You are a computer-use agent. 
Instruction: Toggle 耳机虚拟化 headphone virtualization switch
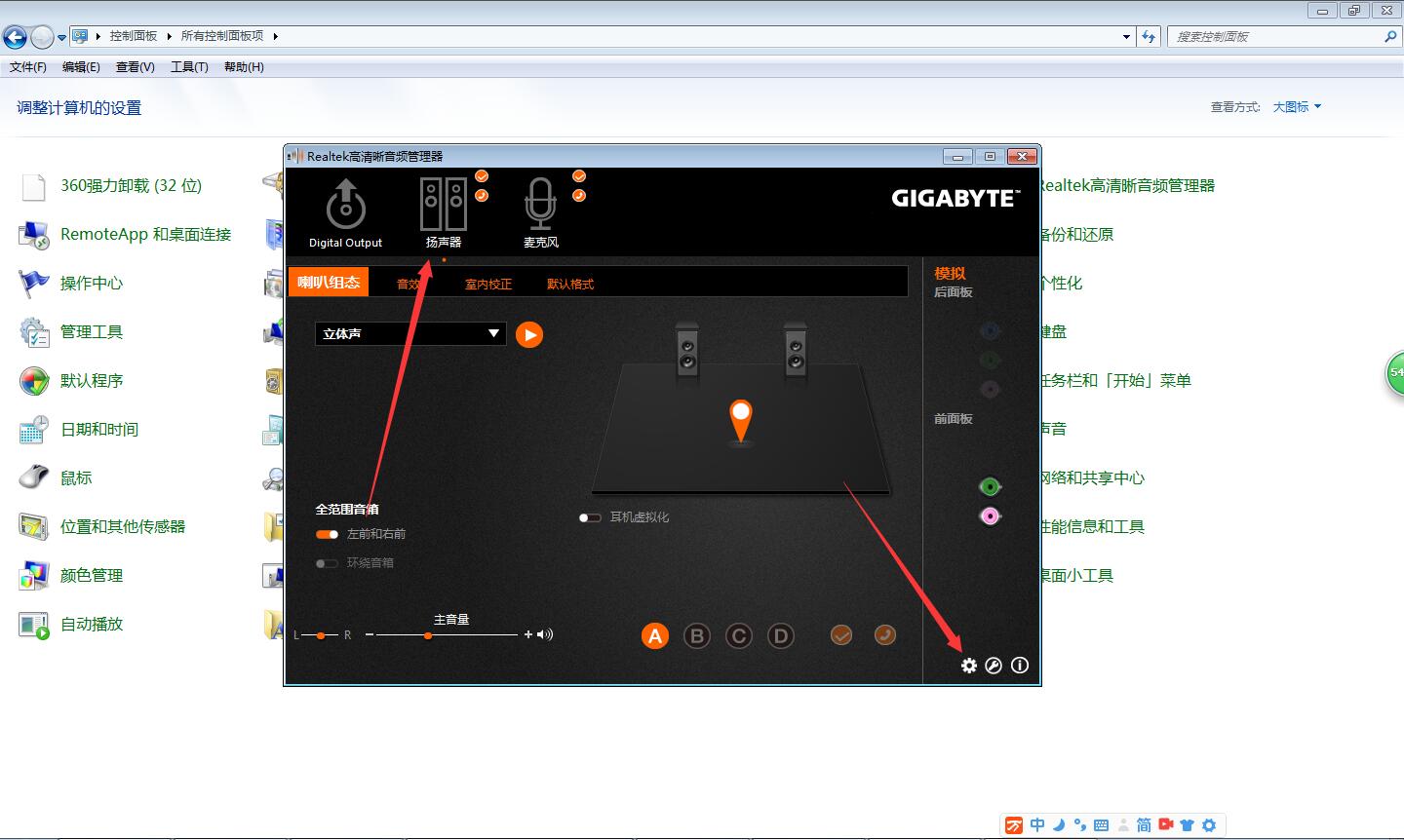tap(590, 517)
